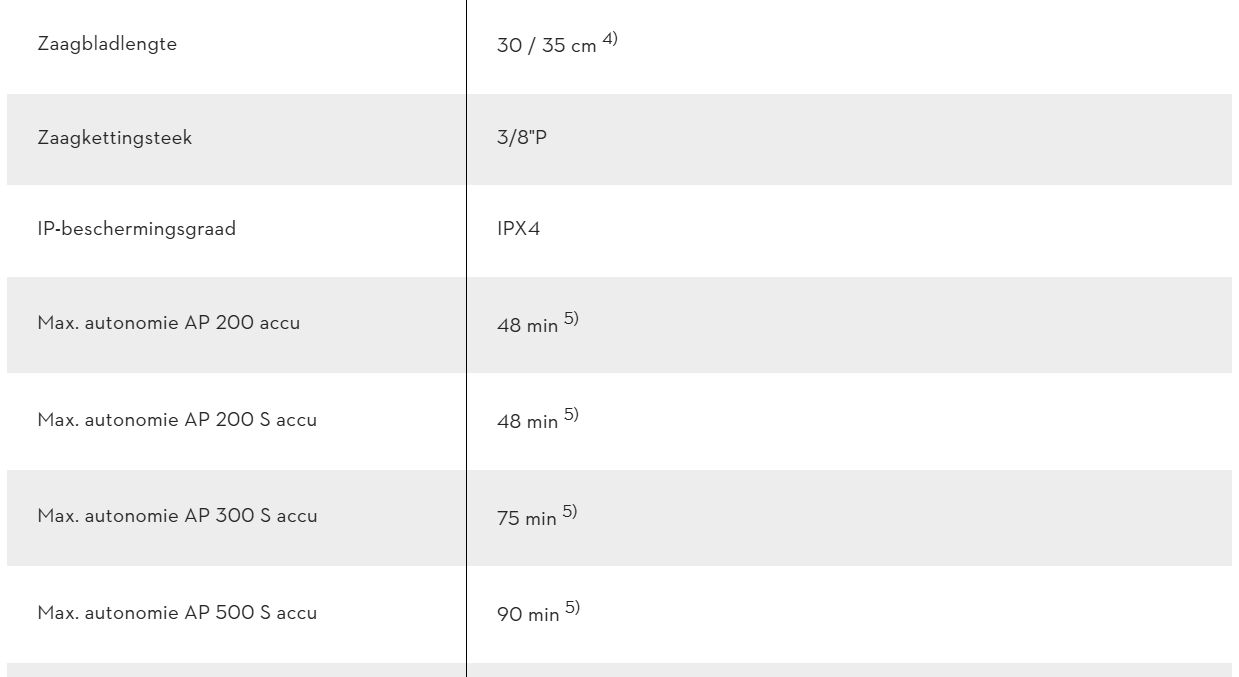
Task: Click the 48 min value for AP 200 S accu
Action: pos(527,423)
